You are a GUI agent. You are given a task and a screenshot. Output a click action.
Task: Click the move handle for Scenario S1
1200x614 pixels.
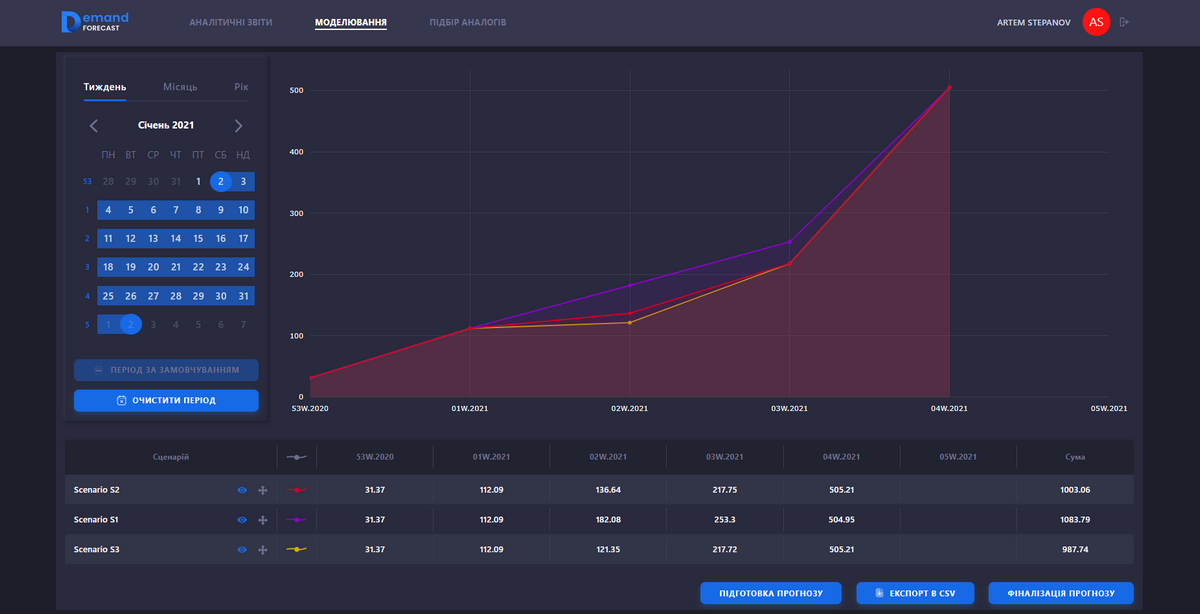(x=263, y=520)
